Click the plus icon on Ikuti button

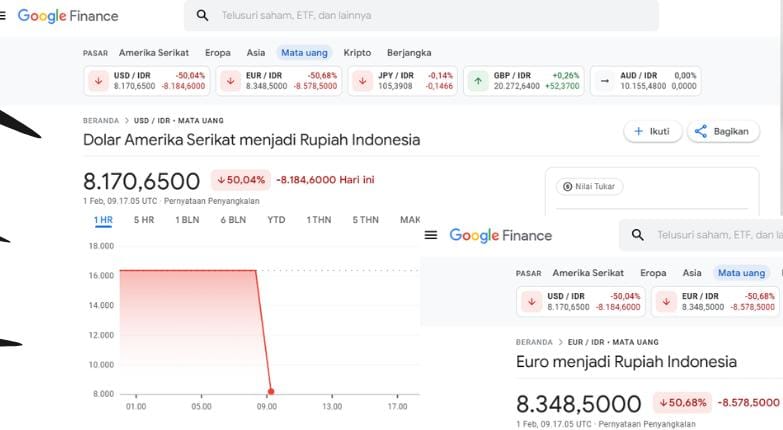click(638, 131)
